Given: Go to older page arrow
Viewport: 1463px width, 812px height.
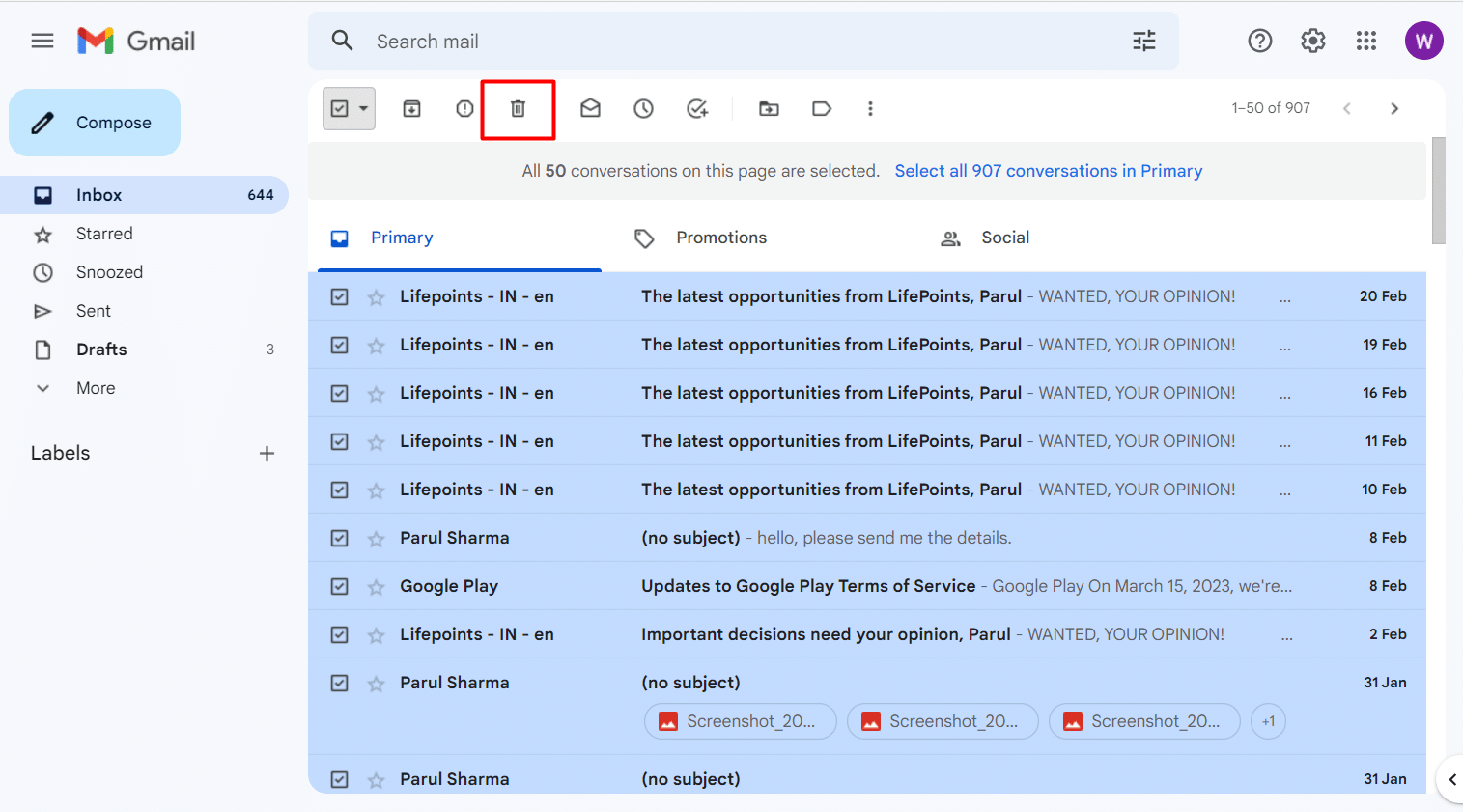Looking at the screenshot, I should pos(1394,108).
